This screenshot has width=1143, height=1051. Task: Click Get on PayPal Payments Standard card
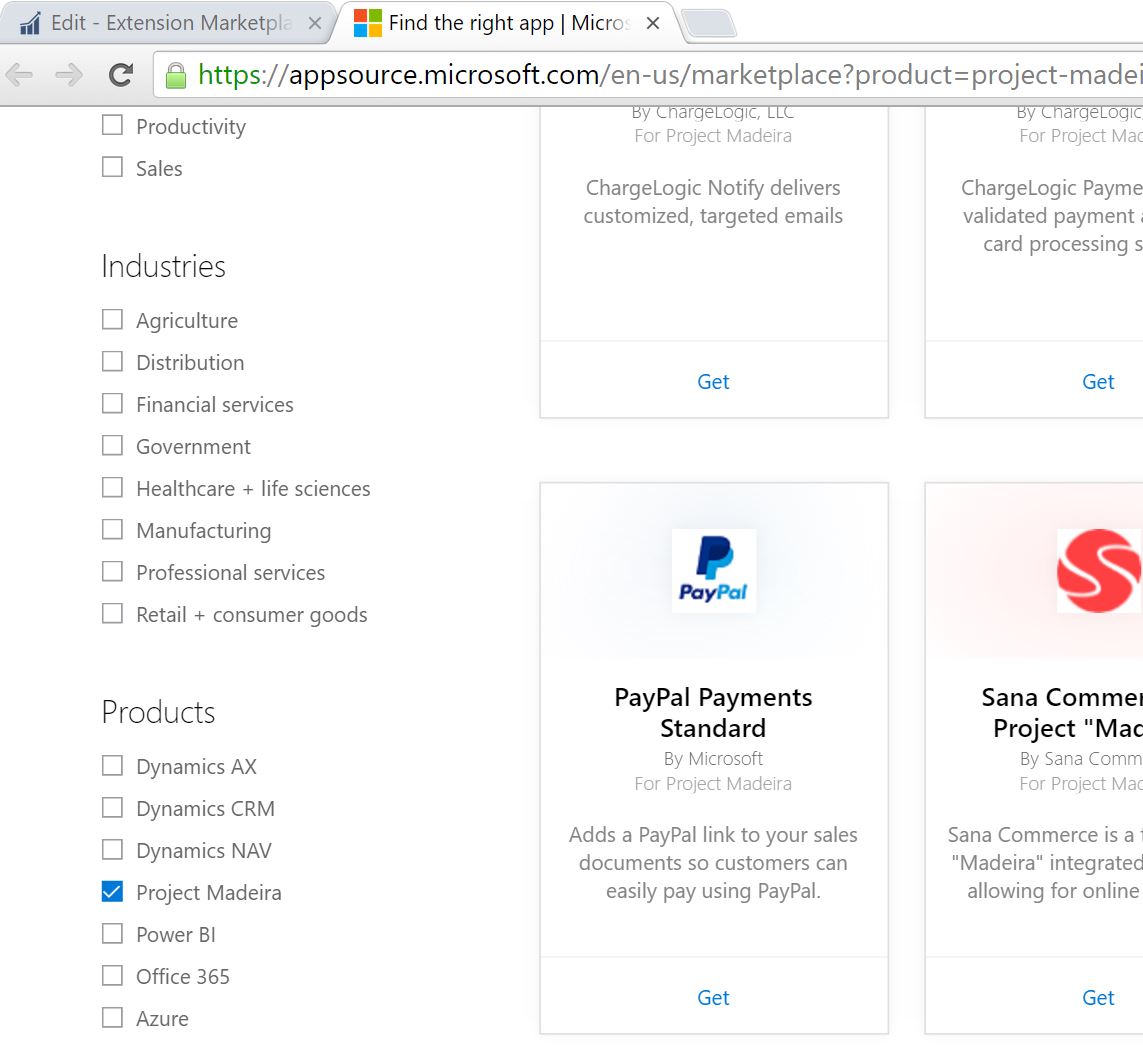click(x=713, y=998)
